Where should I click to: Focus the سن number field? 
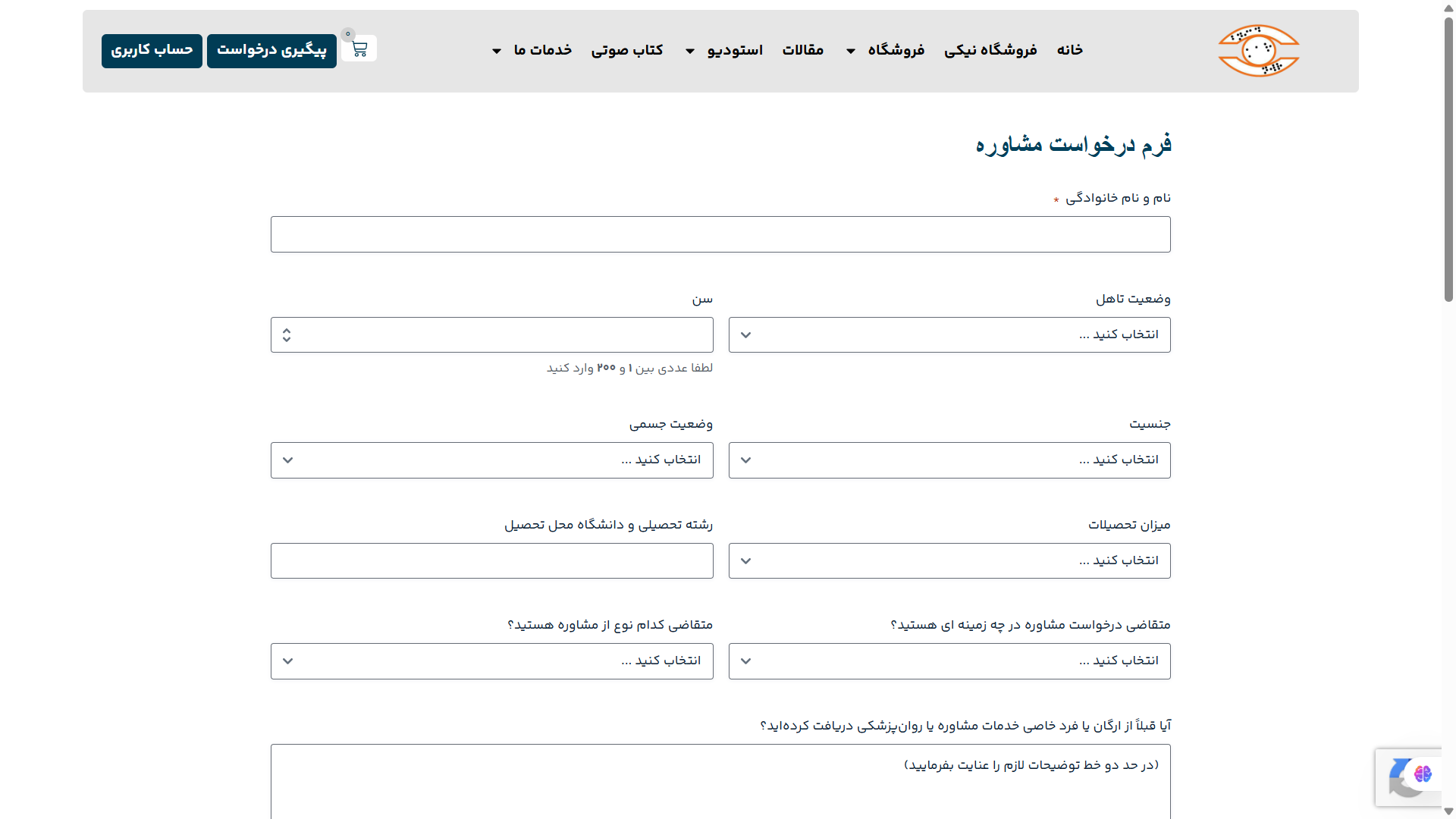492,334
